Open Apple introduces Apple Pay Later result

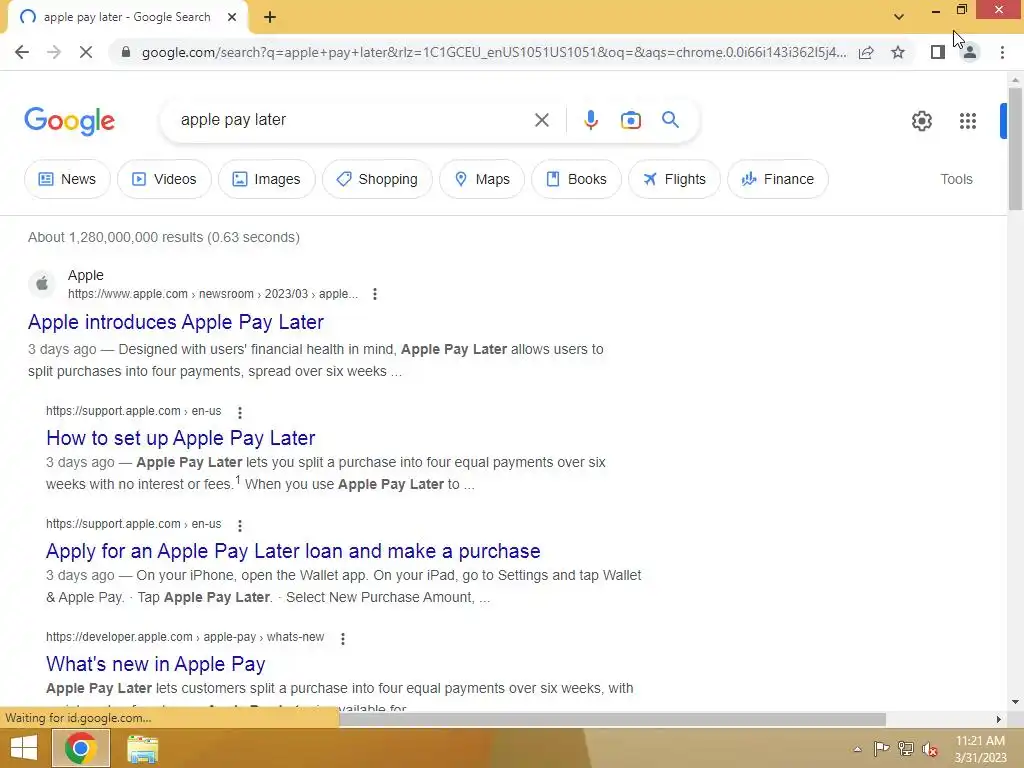(x=176, y=322)
